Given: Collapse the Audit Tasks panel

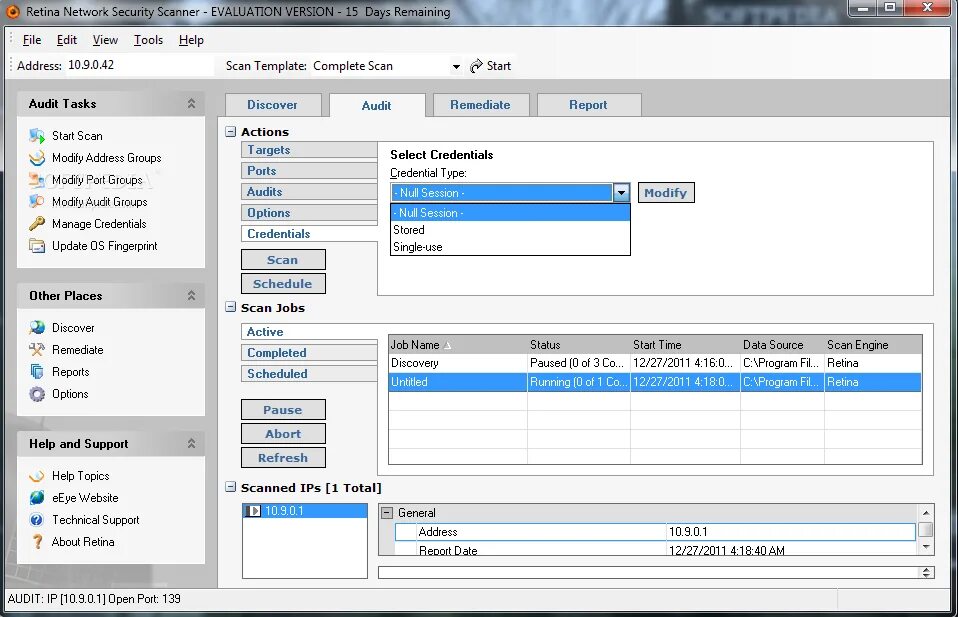Looking at the screenshot, I should point(191,104).
